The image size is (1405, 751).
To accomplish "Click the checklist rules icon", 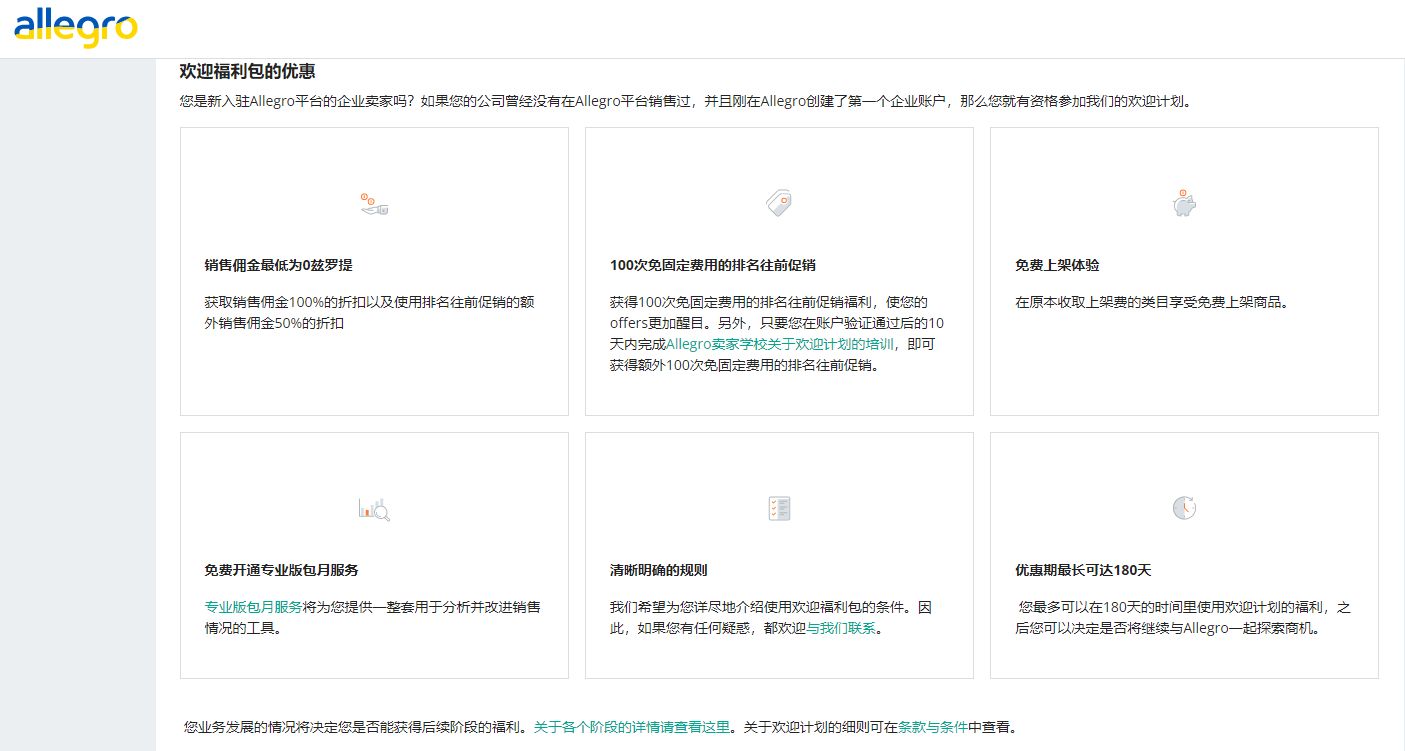I will 778,508.
